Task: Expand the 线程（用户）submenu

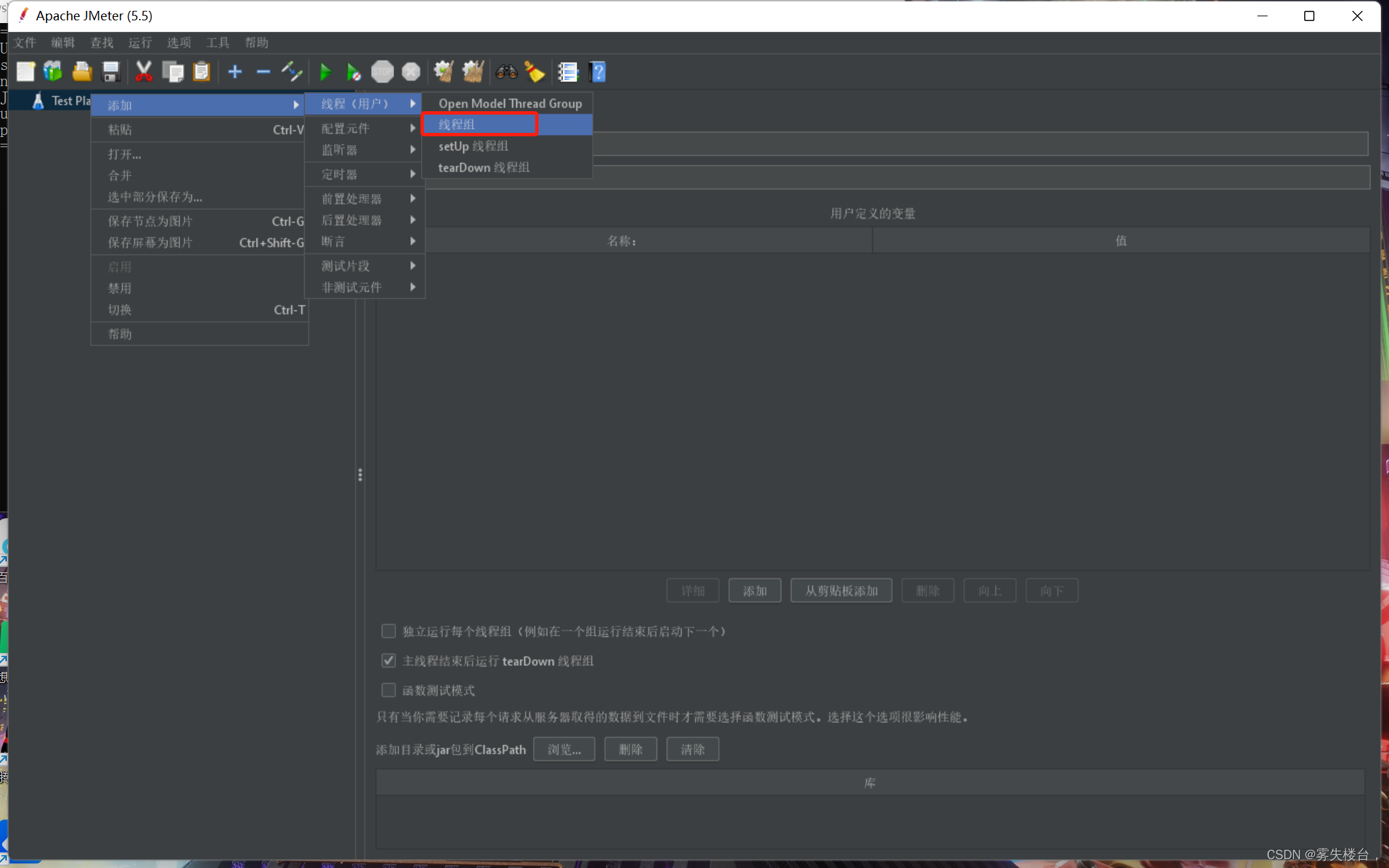Action: click(x=364, y=104)
